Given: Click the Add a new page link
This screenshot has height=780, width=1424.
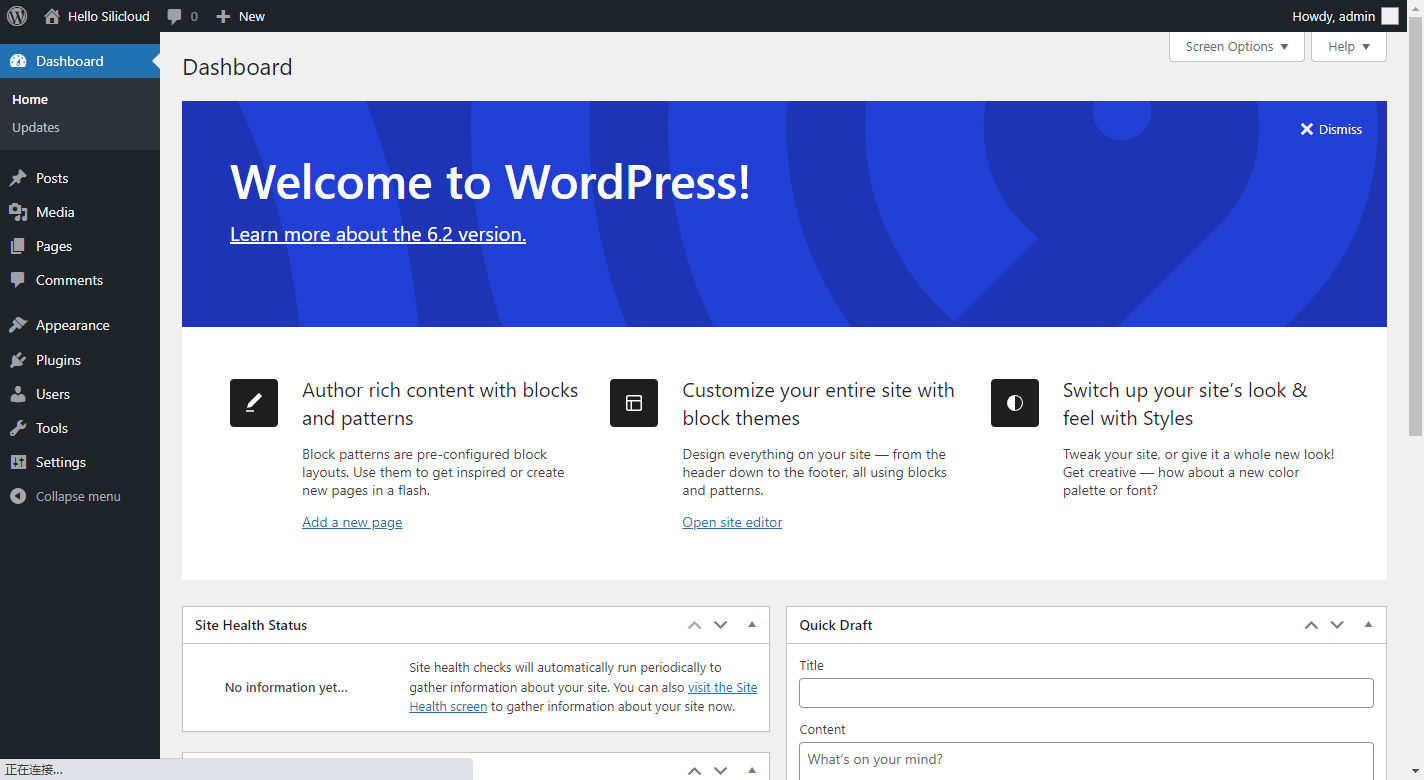Looking at the screenshot, I should (352, 523).
